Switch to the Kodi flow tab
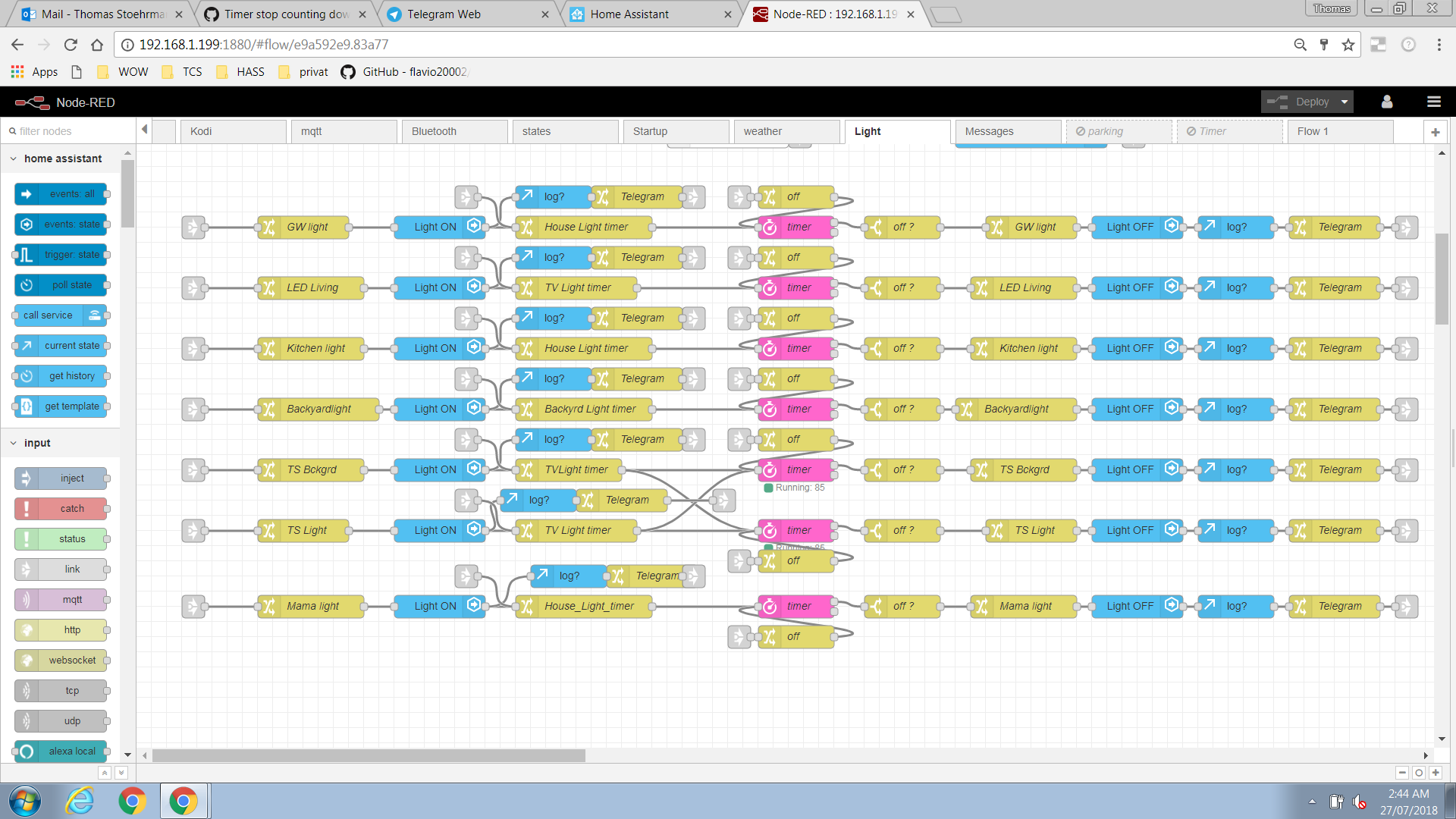The height and width of the screenshot is (819, 1456). pos(233,131)
